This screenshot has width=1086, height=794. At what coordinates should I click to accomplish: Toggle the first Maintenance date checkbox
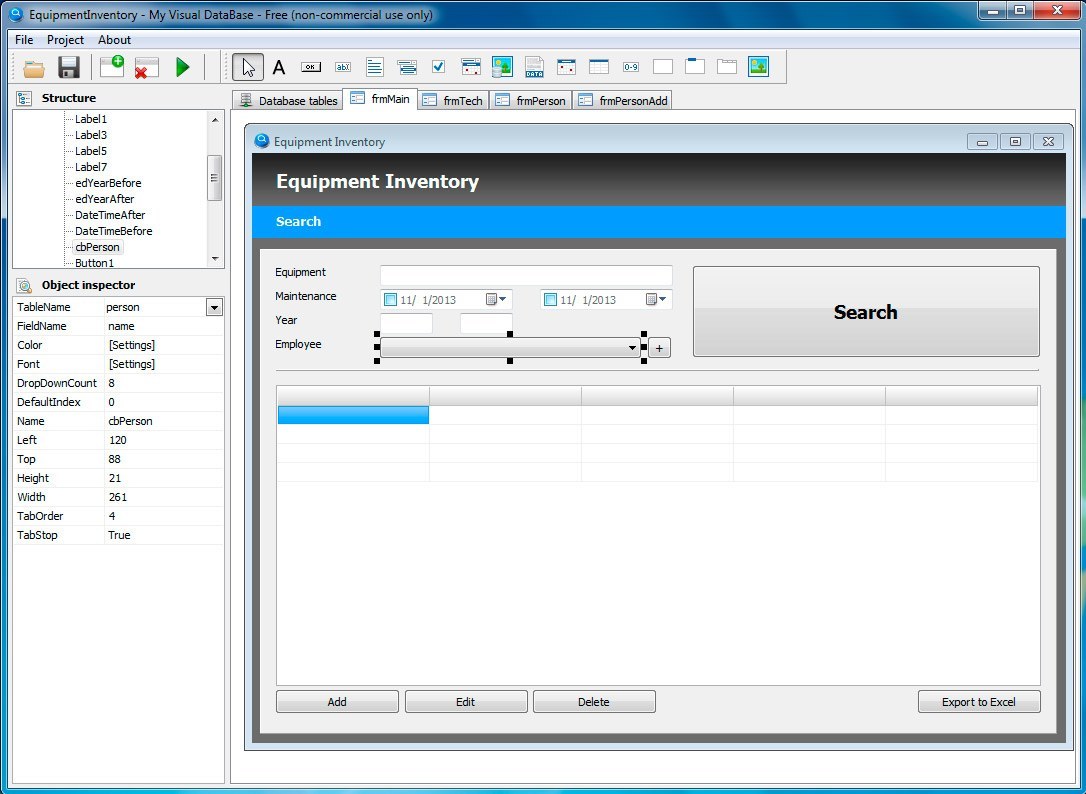point(391,300)
